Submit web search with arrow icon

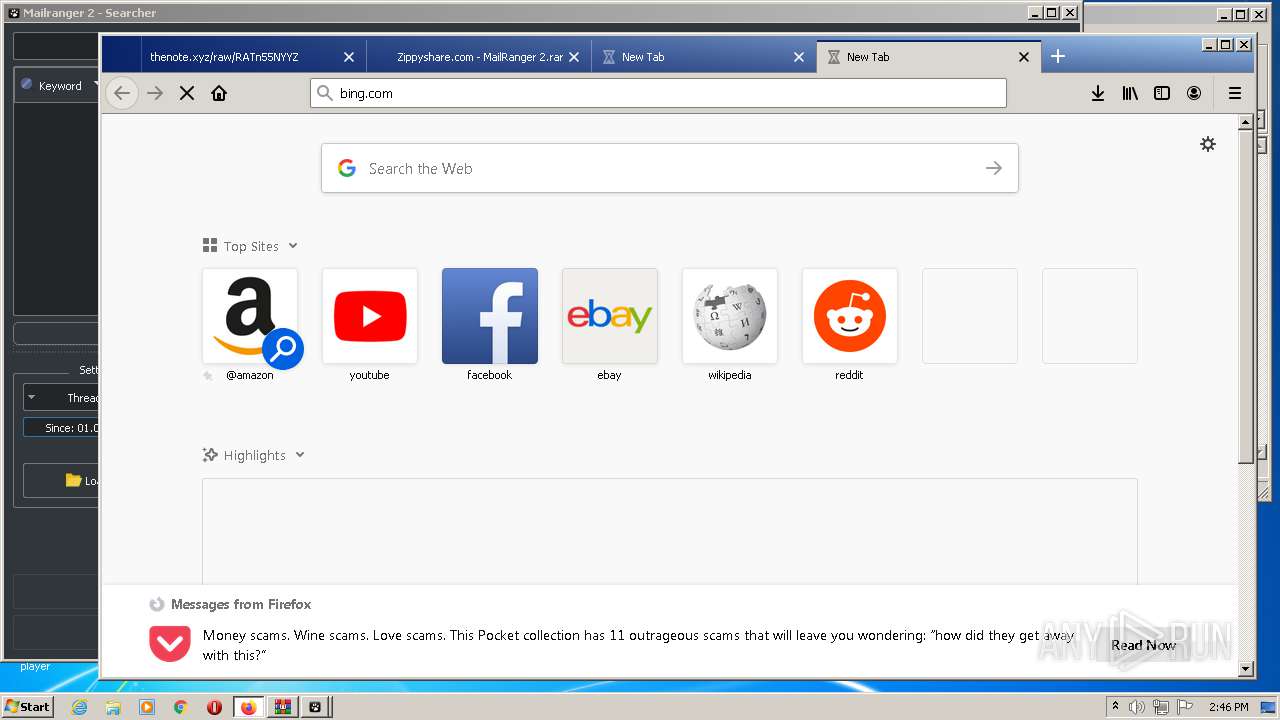pyautogui.click(x=993, y=168)
